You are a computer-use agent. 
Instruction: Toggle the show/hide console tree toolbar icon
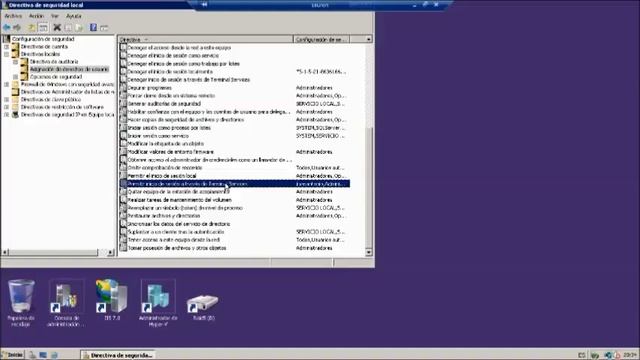pyautogui.click(x=43, y=27)
